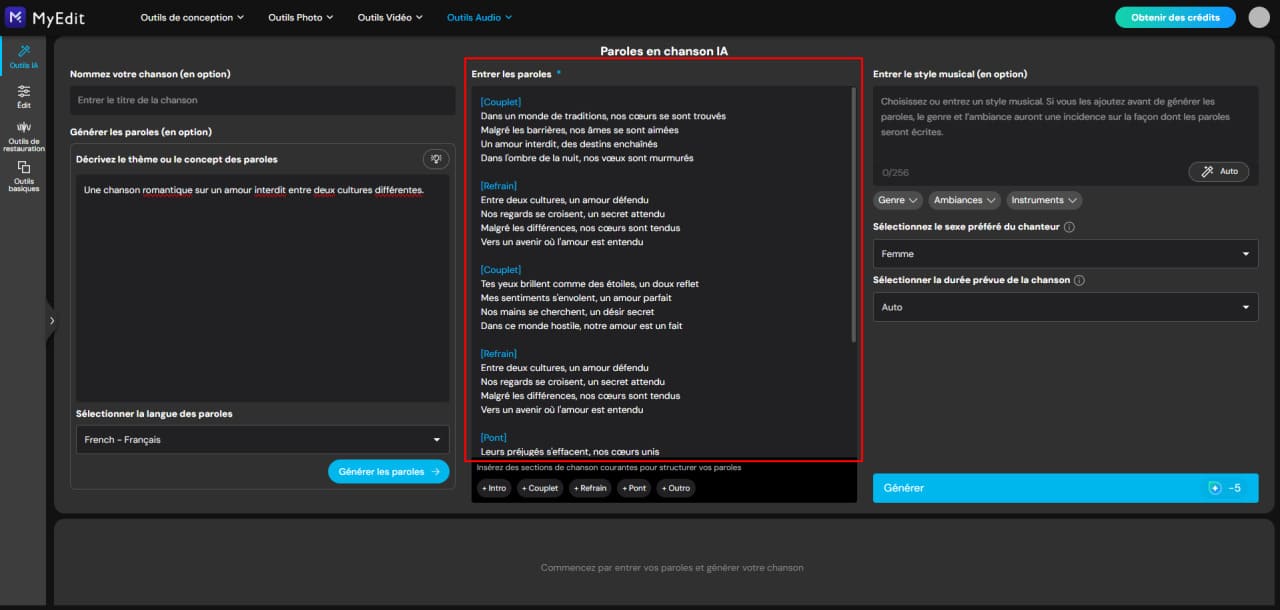The image size is (1280, 610).
Task: Open the lyrics language dropdown French - Français
Action: 263,440
